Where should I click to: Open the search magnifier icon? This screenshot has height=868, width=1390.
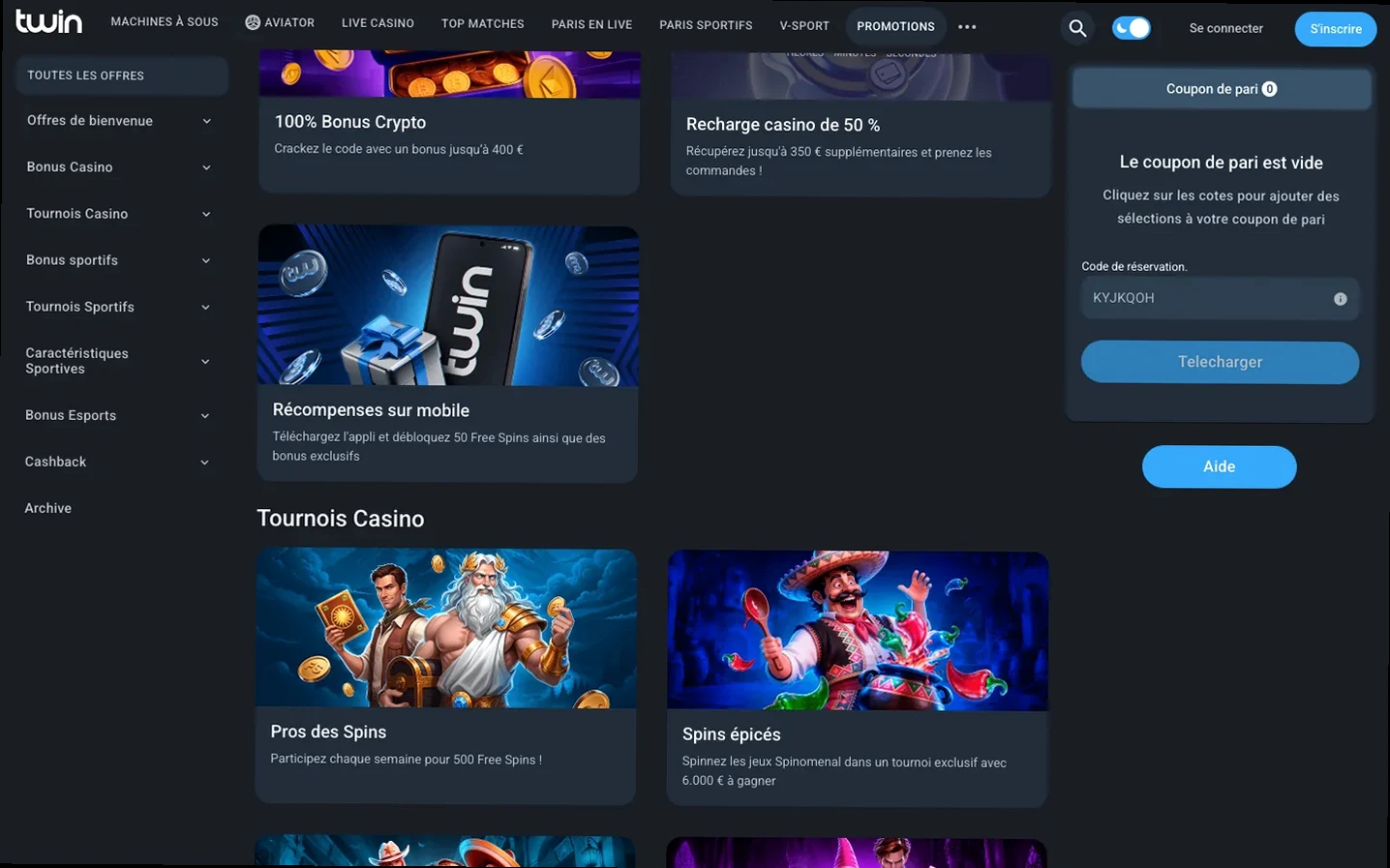1077,29
